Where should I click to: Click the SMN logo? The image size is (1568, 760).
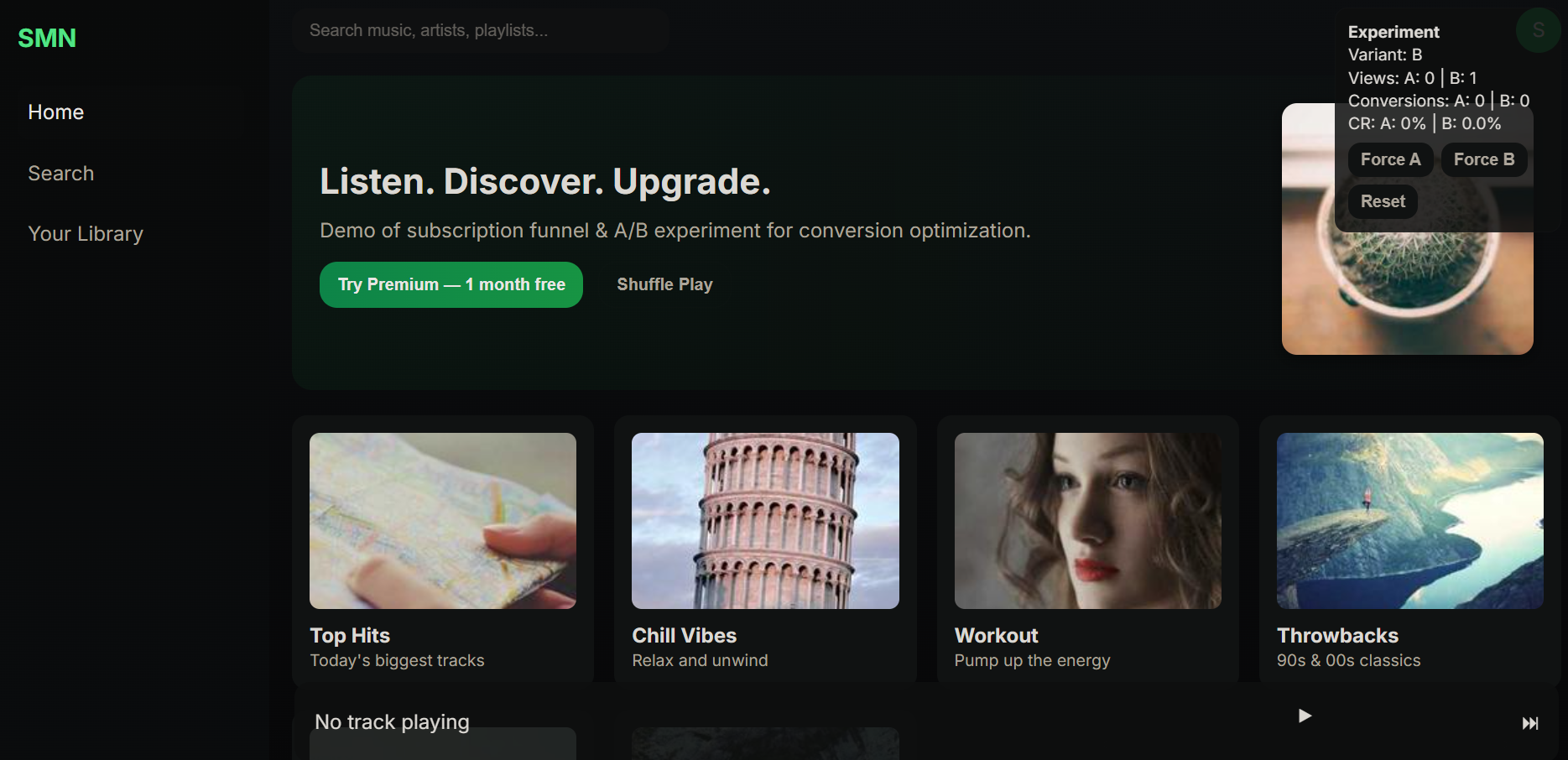[x=47, y=38]
